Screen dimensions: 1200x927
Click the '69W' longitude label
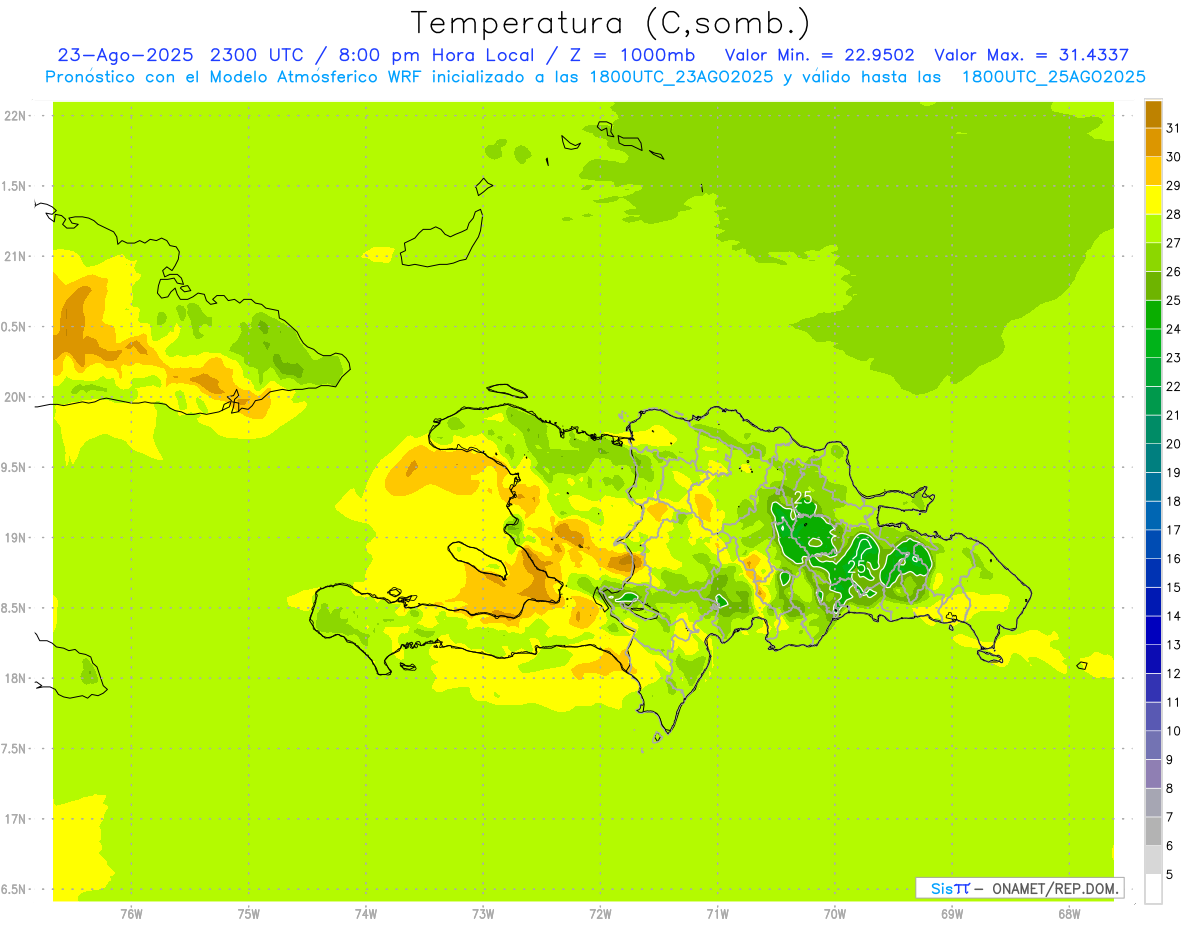pos(951,914)
